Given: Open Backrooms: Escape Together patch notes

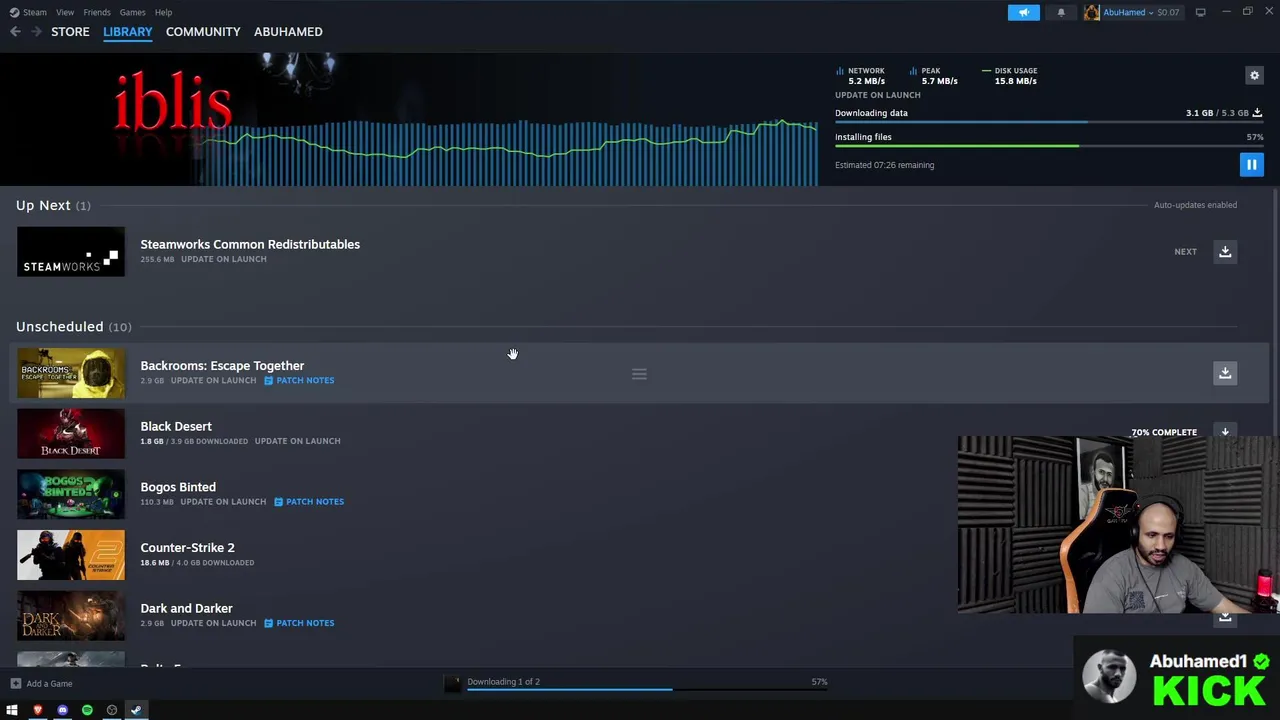Looking at the screenshot, I should tap(300, 380).
